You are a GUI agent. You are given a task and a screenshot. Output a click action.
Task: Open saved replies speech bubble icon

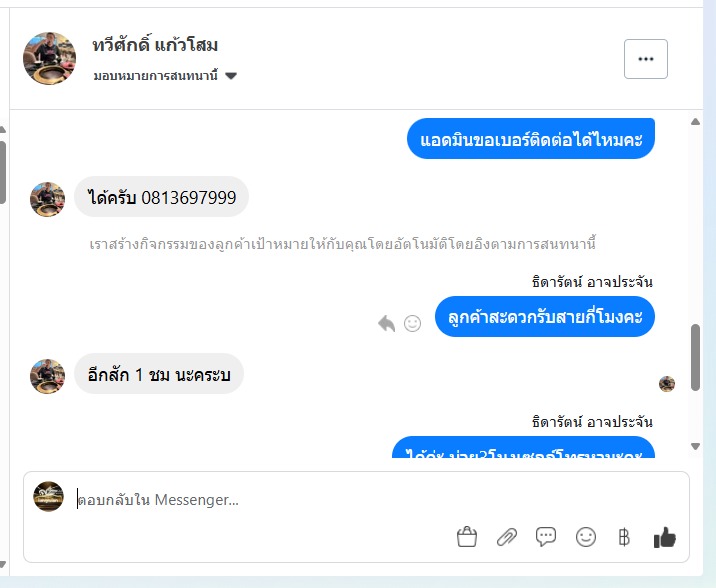[x=546, y=538]
